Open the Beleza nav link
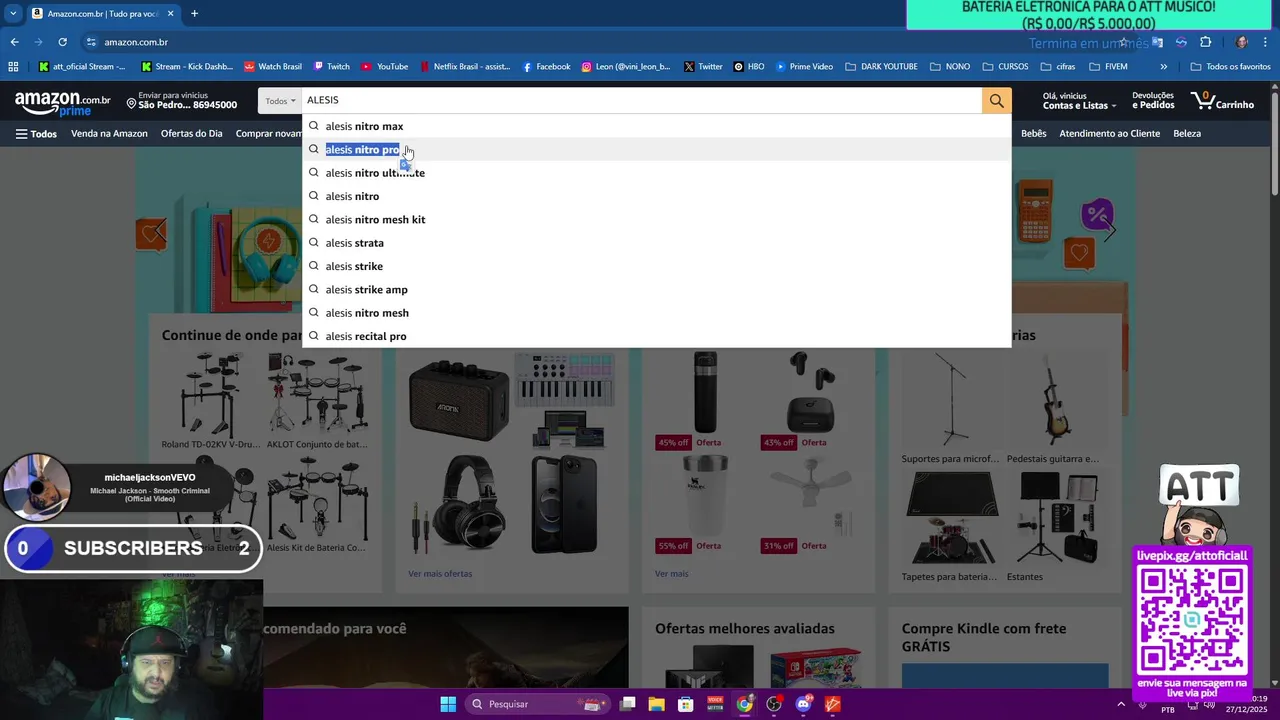Image resolution: width=1280 pixels, height=720 pixels. coord(1187,134)
